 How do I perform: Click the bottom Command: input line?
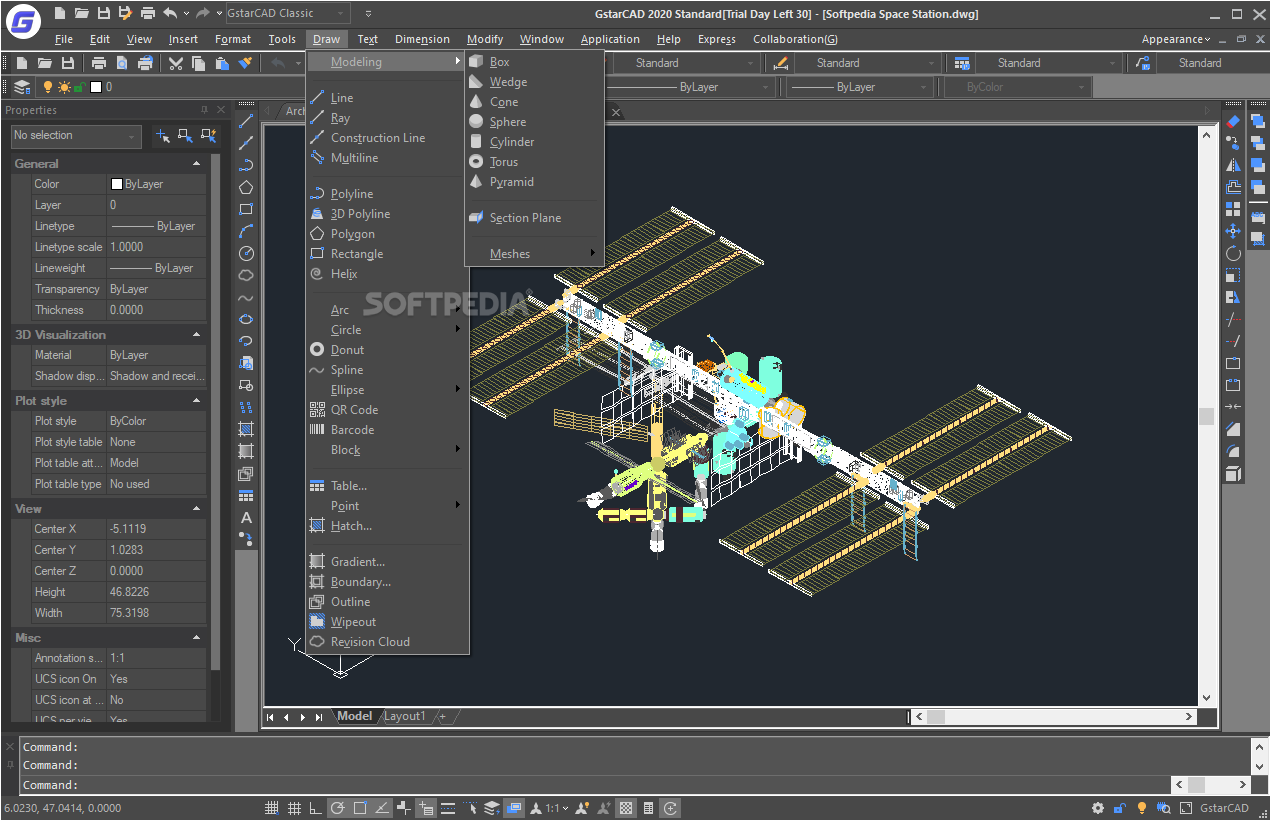(x=595, y=785)
